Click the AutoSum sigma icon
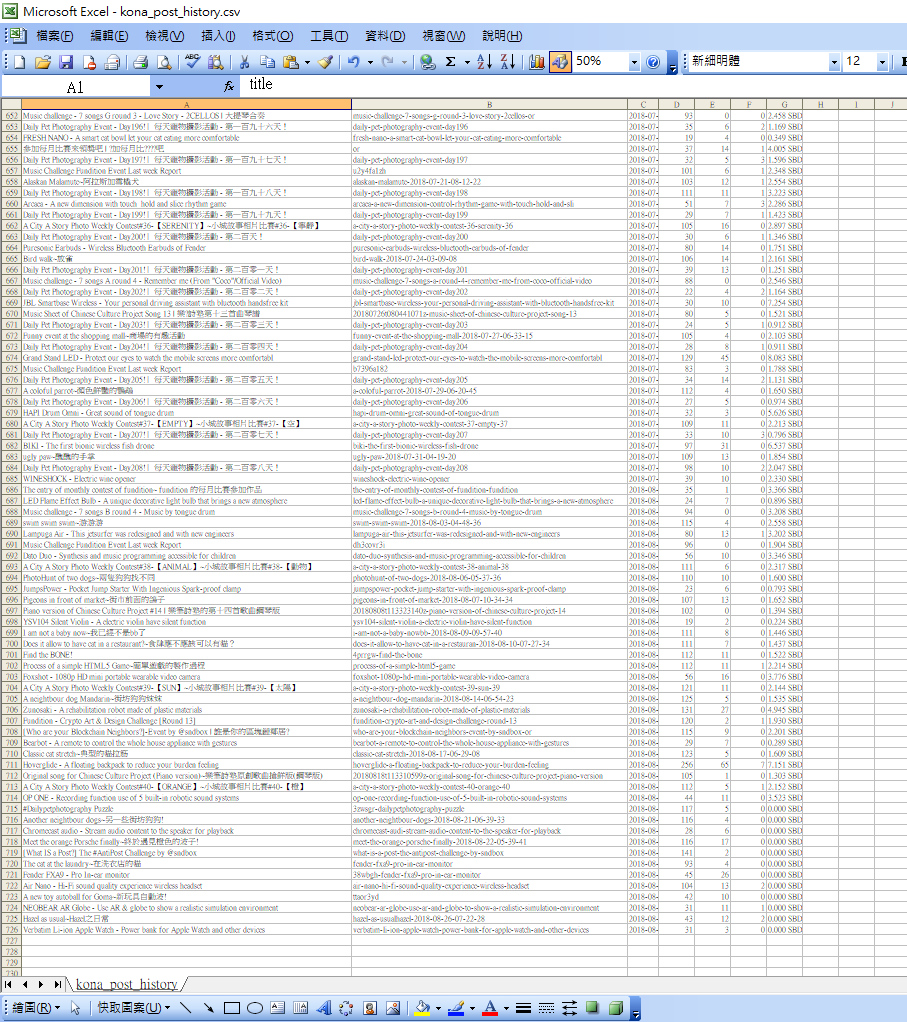907x1022 pixels. (450, 62)
